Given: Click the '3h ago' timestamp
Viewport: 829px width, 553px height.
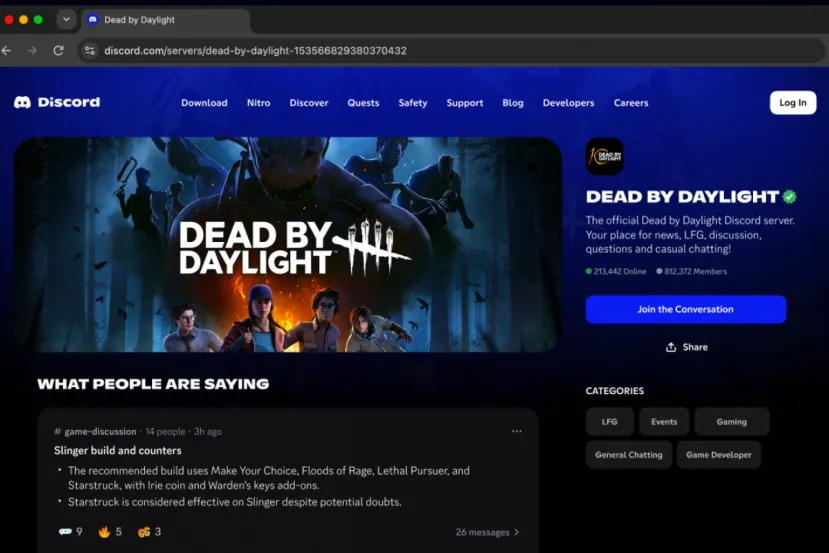Looking at the screenshot, I should tap(208, 432).
